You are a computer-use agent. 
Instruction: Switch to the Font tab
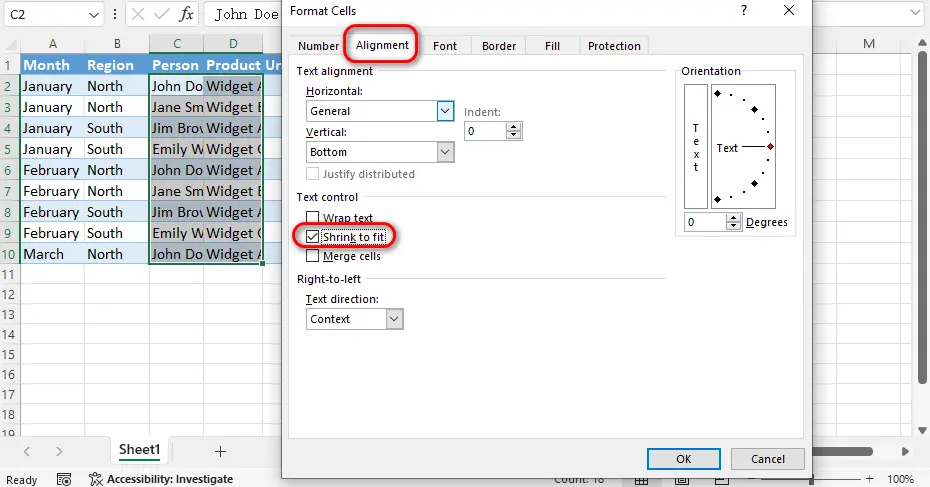445,46
